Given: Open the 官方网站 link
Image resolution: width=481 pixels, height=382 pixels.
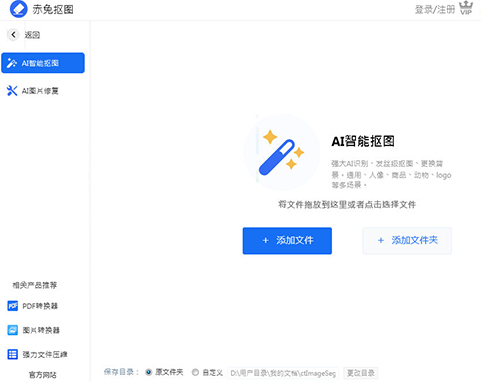Looking at the screenshot, I should (x=43, y=375).
